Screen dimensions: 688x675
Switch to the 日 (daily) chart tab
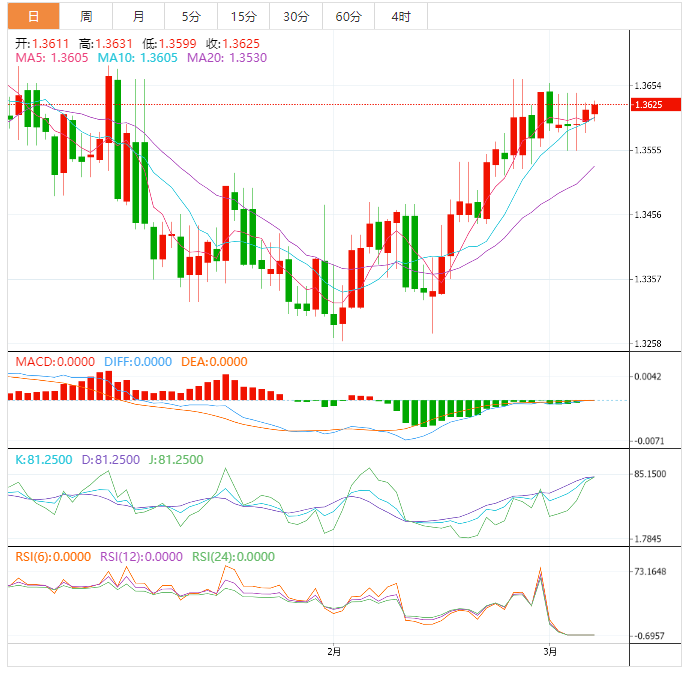pyautogui.click(x=33, y=16)
